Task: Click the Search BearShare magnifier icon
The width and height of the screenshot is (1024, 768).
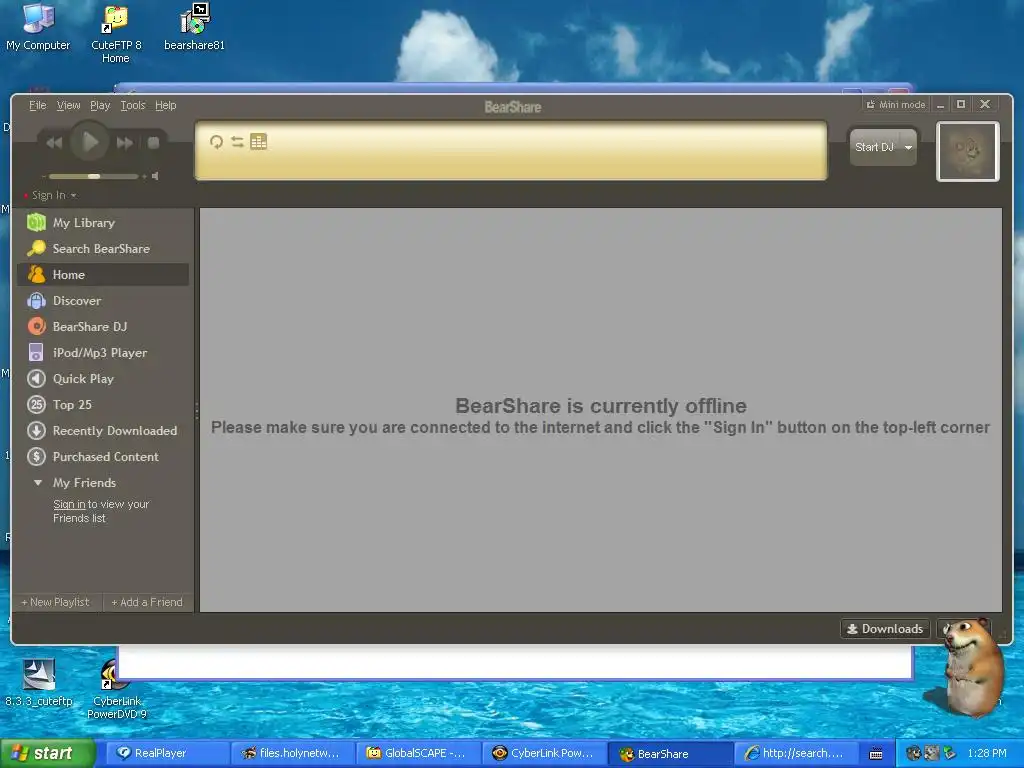Action: (37, 249)
